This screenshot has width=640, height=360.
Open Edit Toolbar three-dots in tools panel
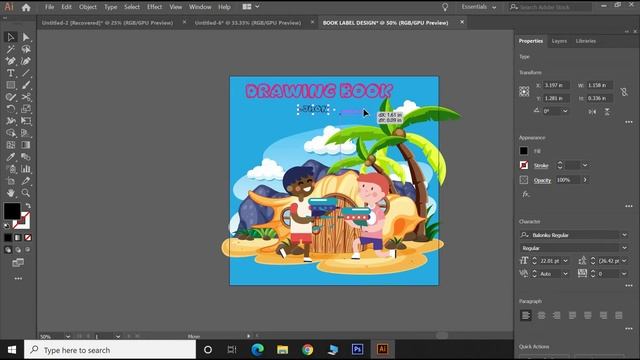tap(18, 278)
